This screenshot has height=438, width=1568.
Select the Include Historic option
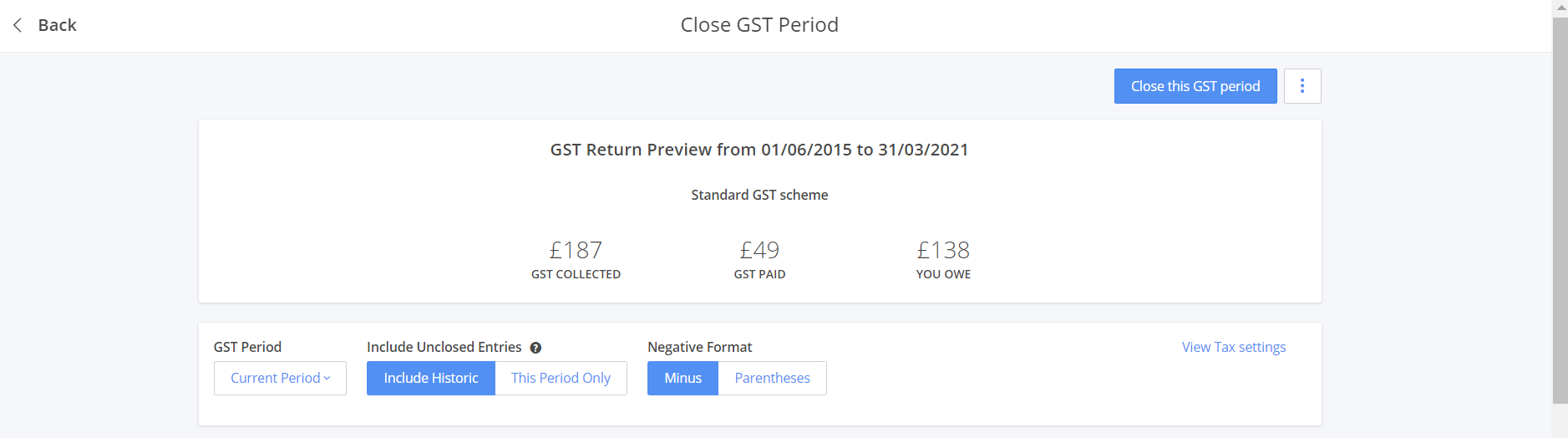(x=431, y=378)
